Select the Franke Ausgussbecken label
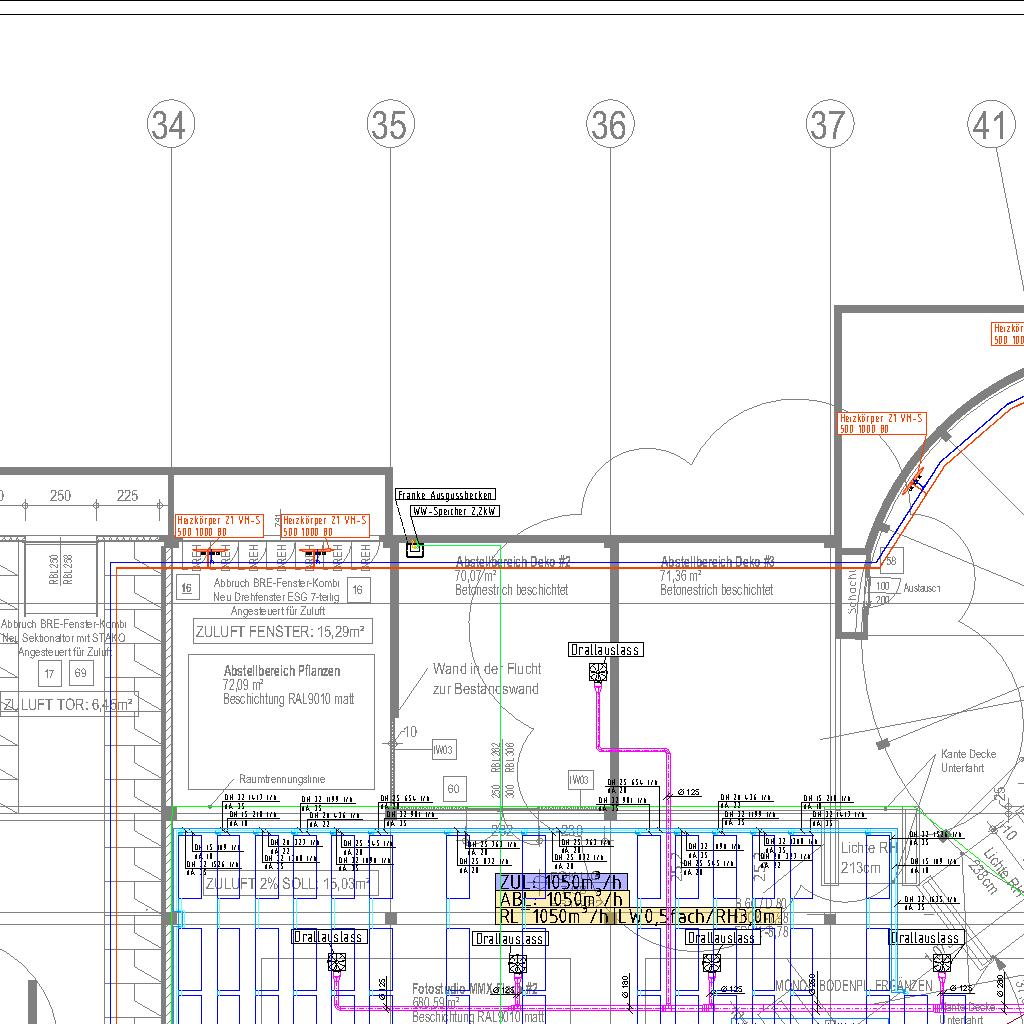This screenshot has height=1024, width=1024. (x=445, y=495)
